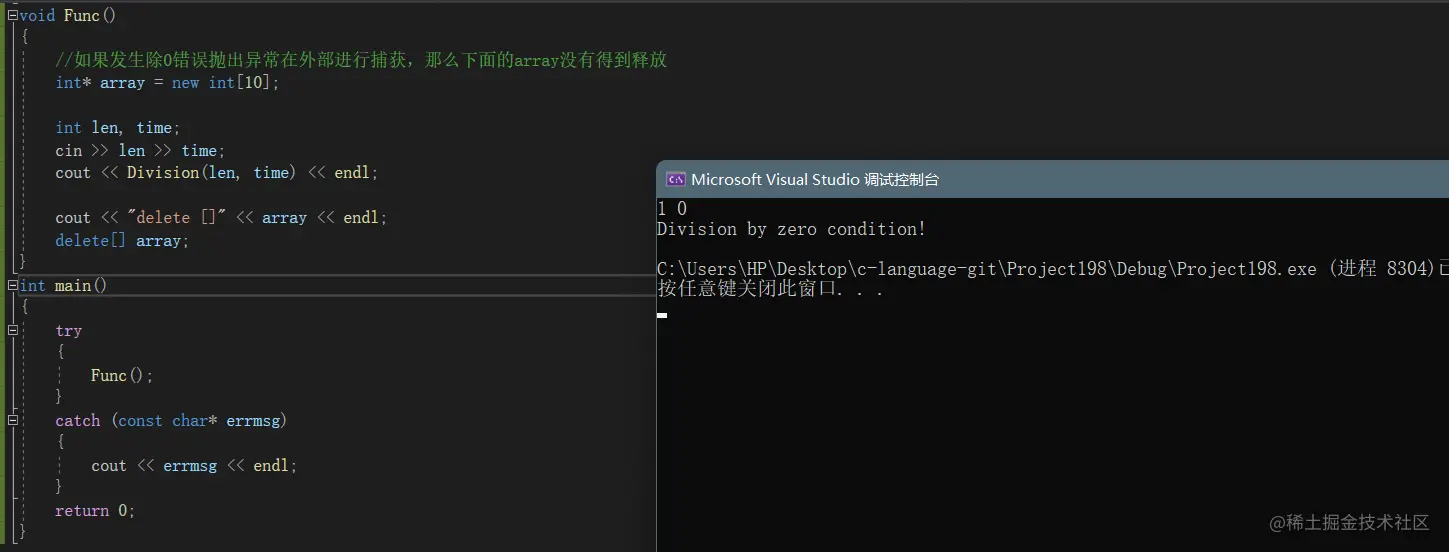The height and width of the screenshot is (552, 1449).
Task: Click console input line '1 0'
Action: click(x=672, y=209)
